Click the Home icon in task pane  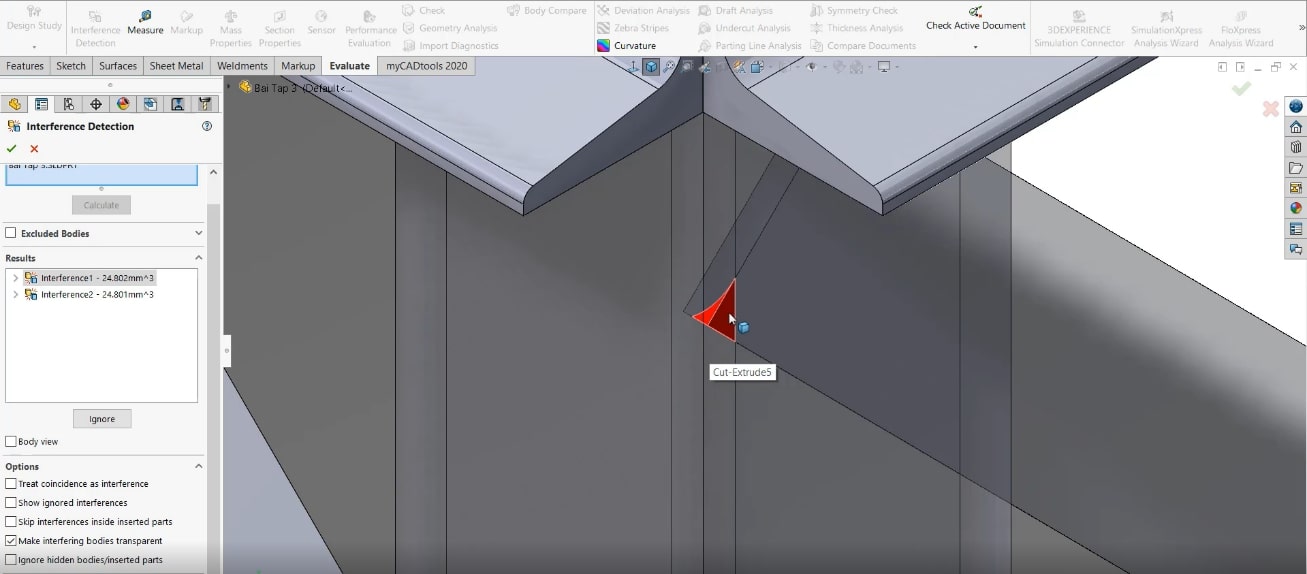pos(1296,127)
